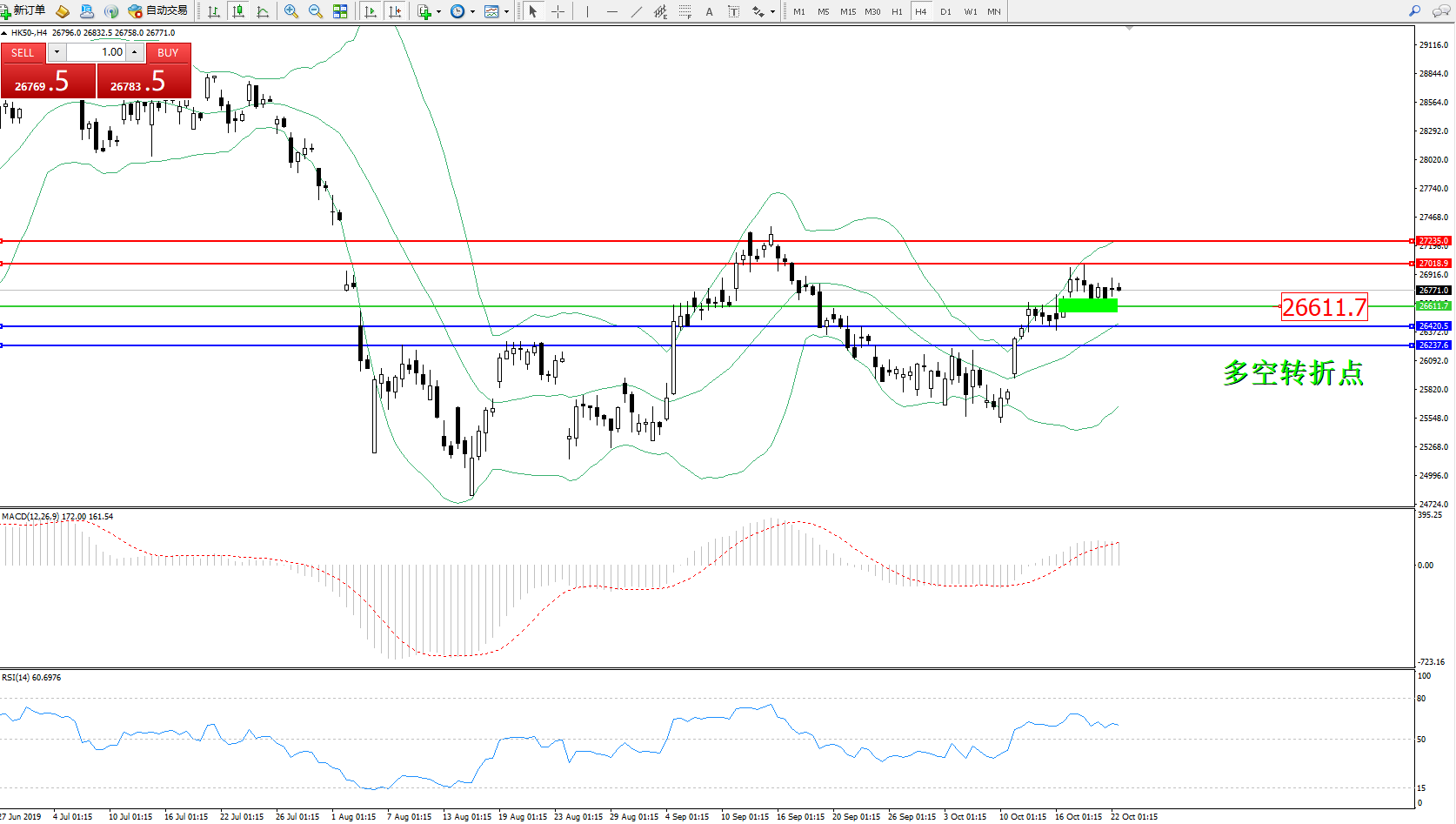The width and height of the screenshot is (1456, 824).
Task: Click the lot size 1.00 input field
Action: tap(97, 52)
